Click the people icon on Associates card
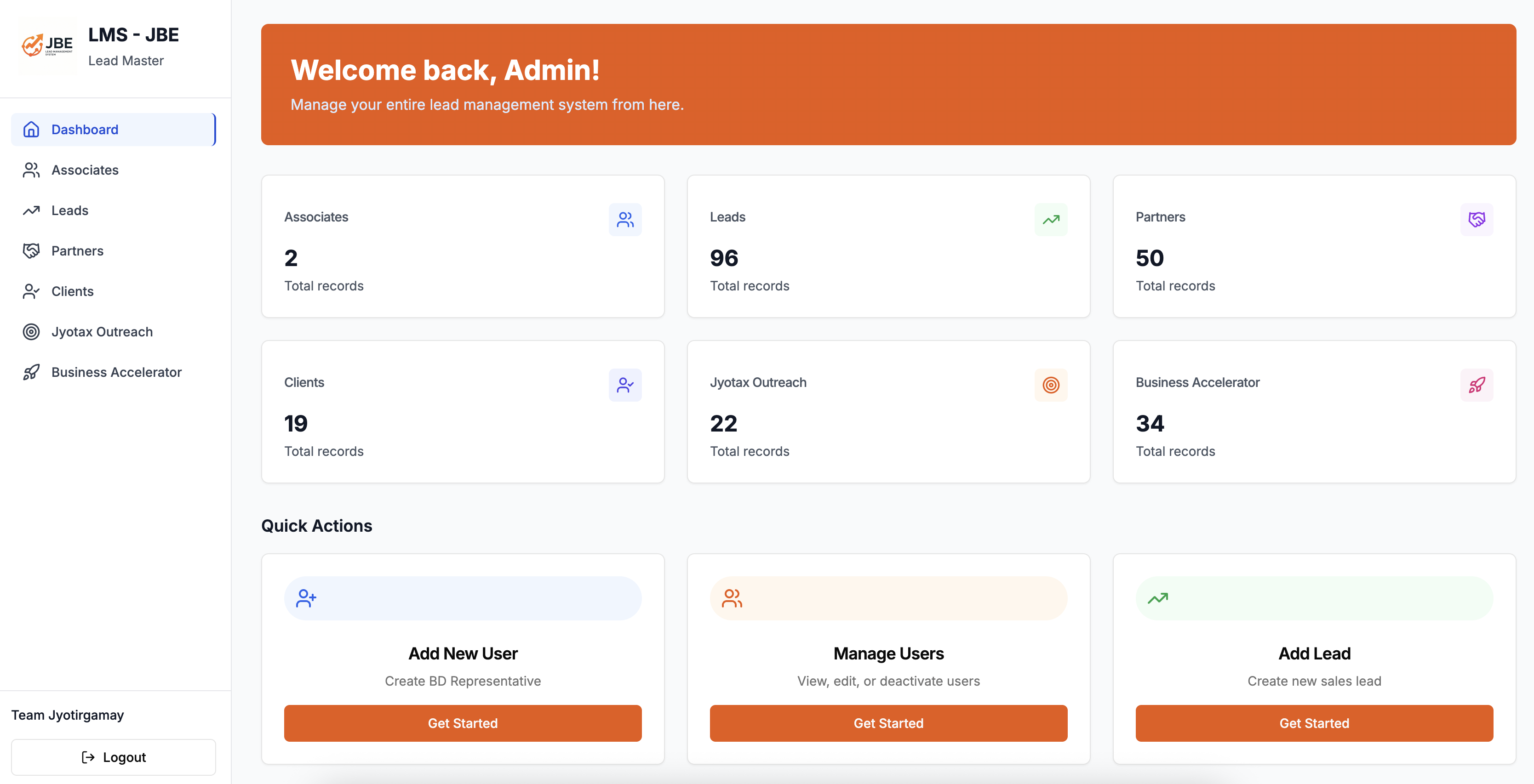1534x784 pixels. point(624,220)
